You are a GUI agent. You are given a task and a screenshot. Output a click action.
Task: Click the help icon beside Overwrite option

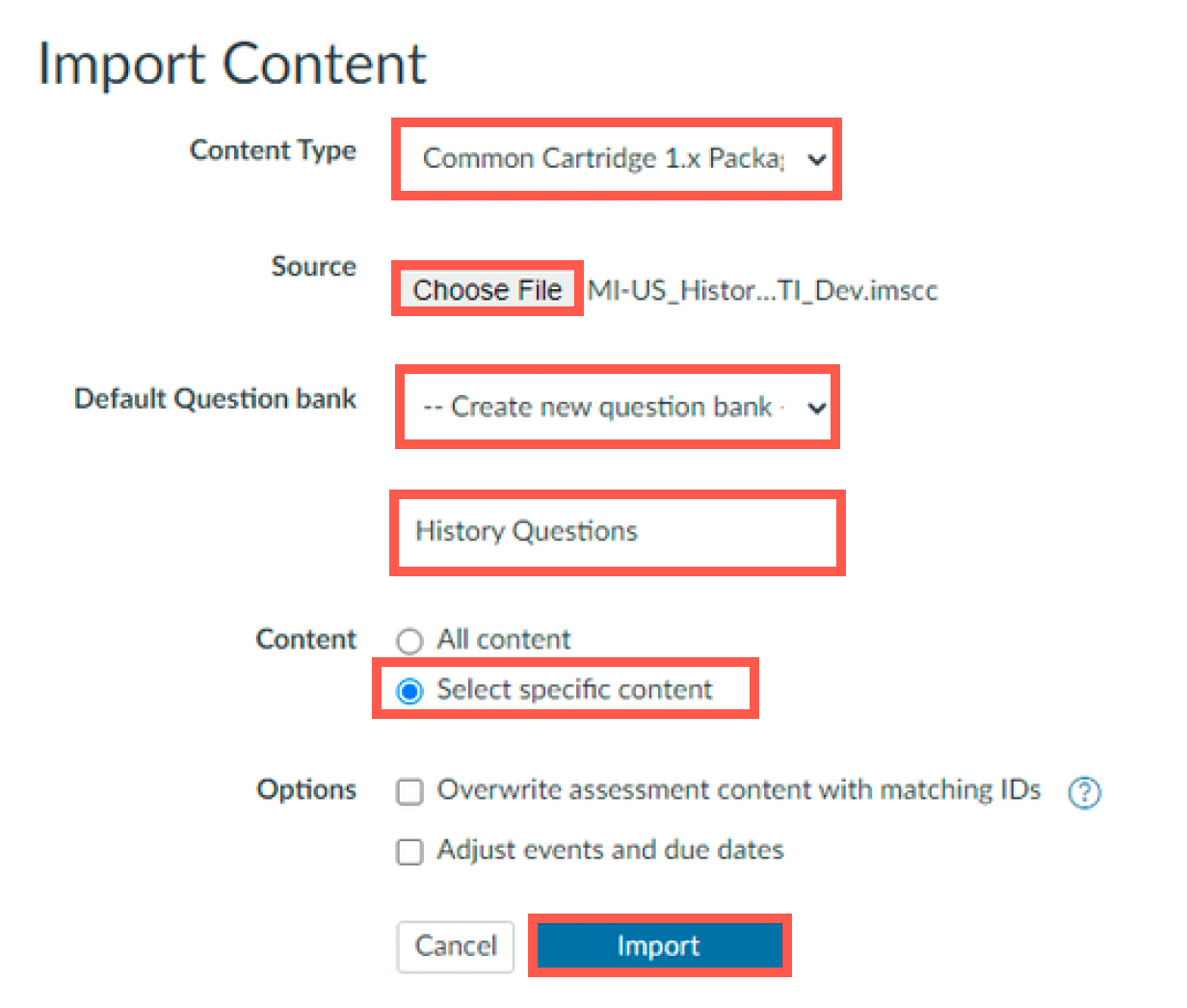point(1085,792)
